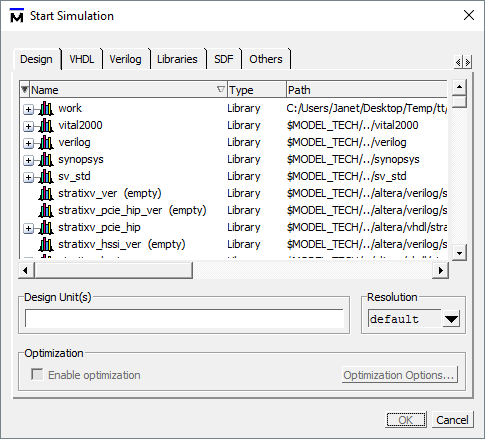
Task: Click the verilog library icon
Action: tap(46, 143)
